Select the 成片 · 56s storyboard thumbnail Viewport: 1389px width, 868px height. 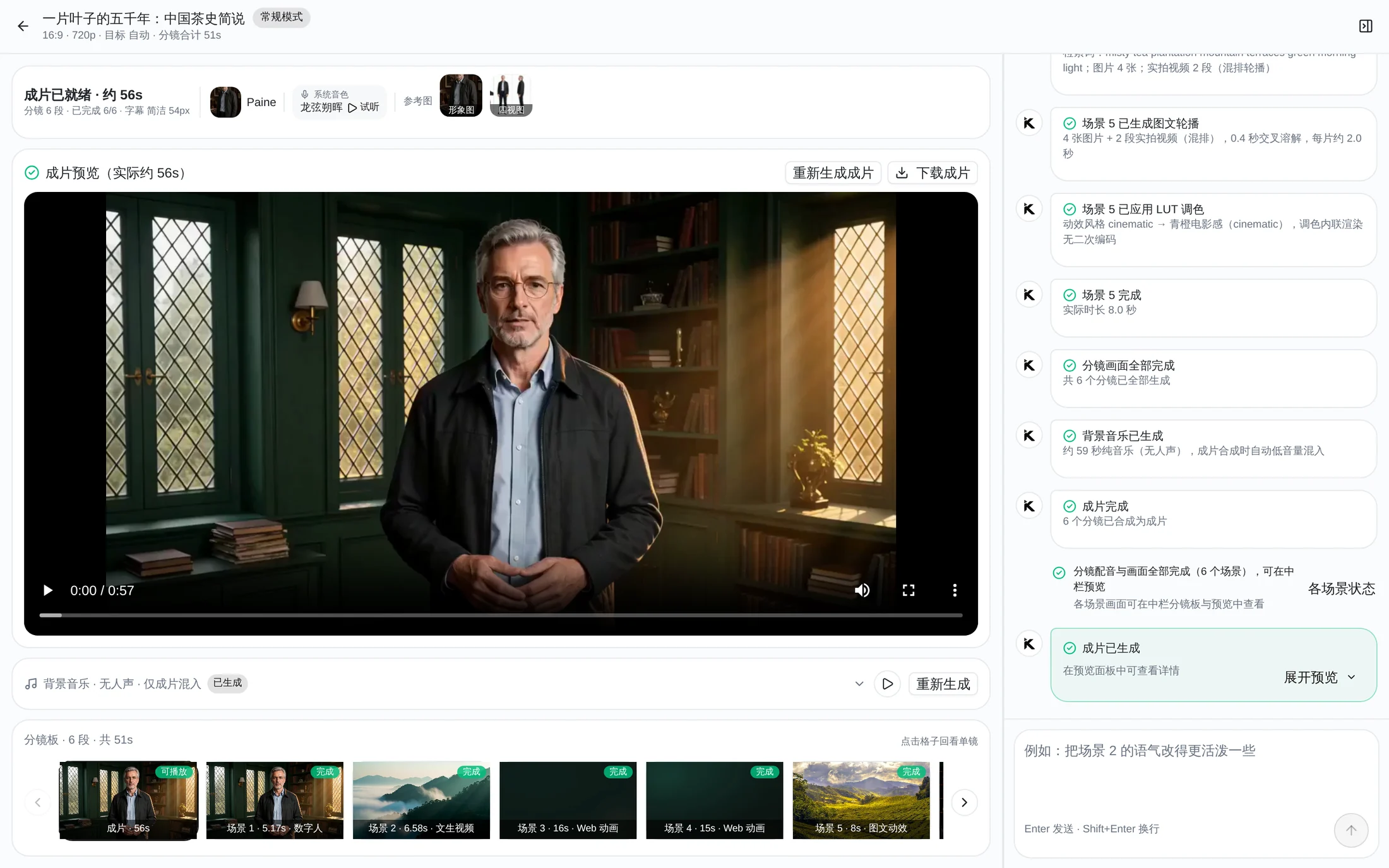click(128, 800)
